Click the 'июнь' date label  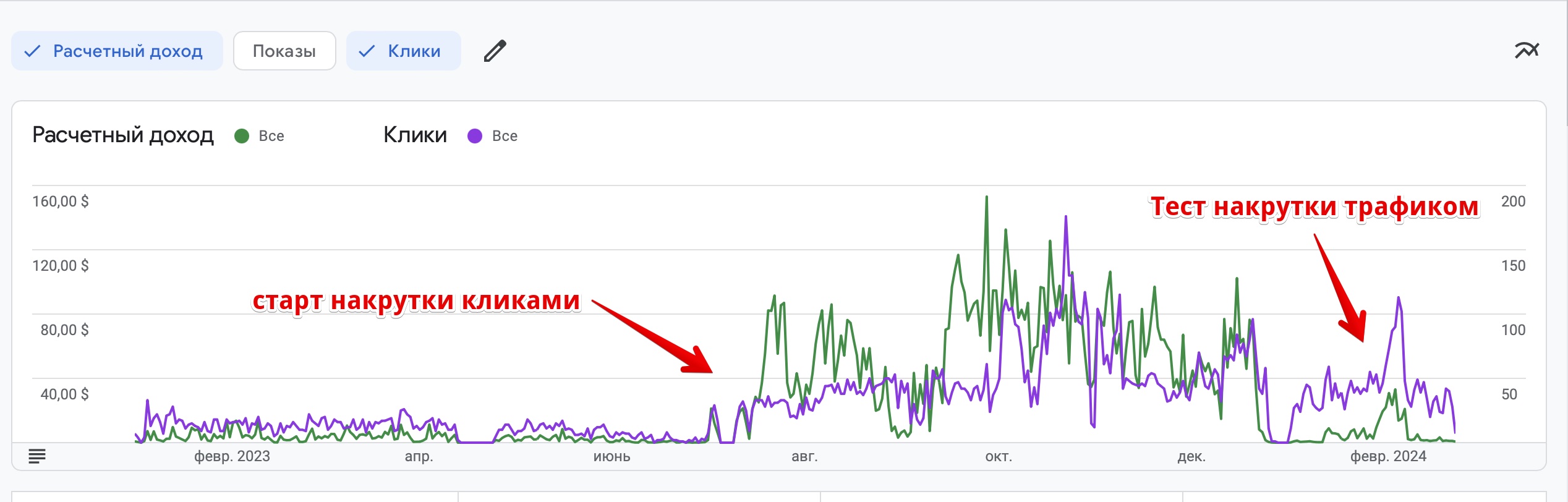point(612,456)
